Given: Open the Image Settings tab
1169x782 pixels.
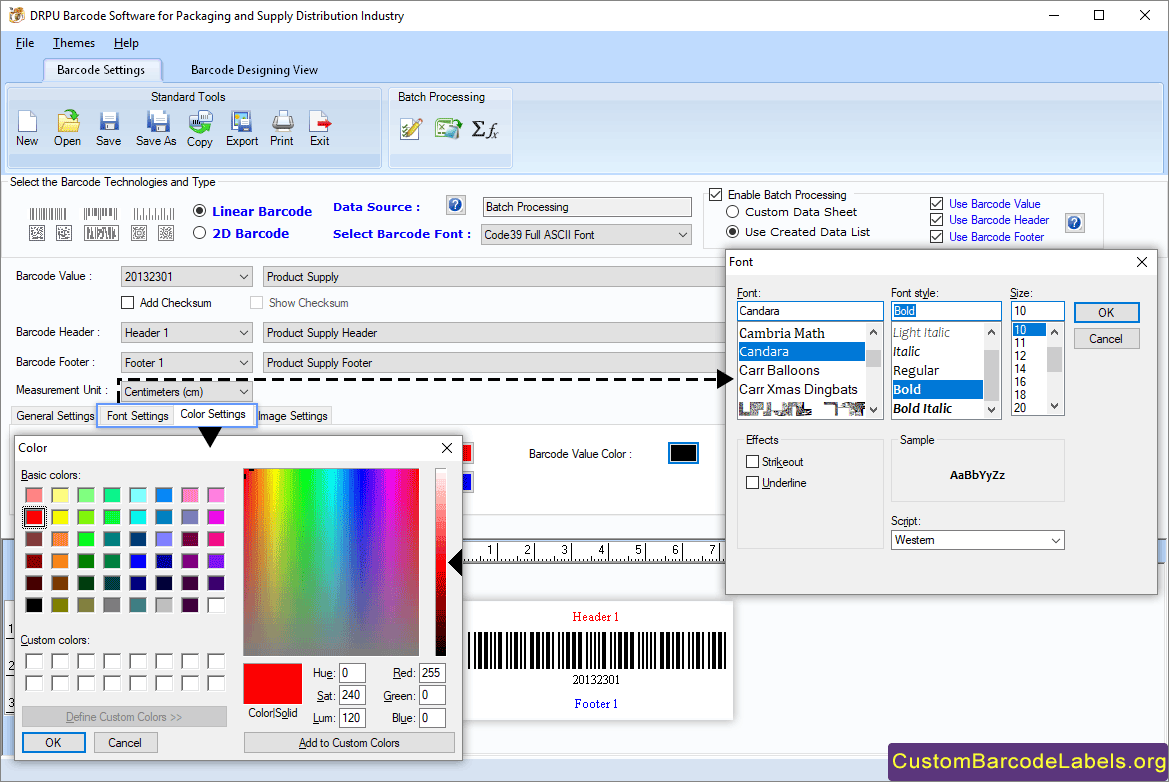Looking at the screenshot, I should pos(293,416).
